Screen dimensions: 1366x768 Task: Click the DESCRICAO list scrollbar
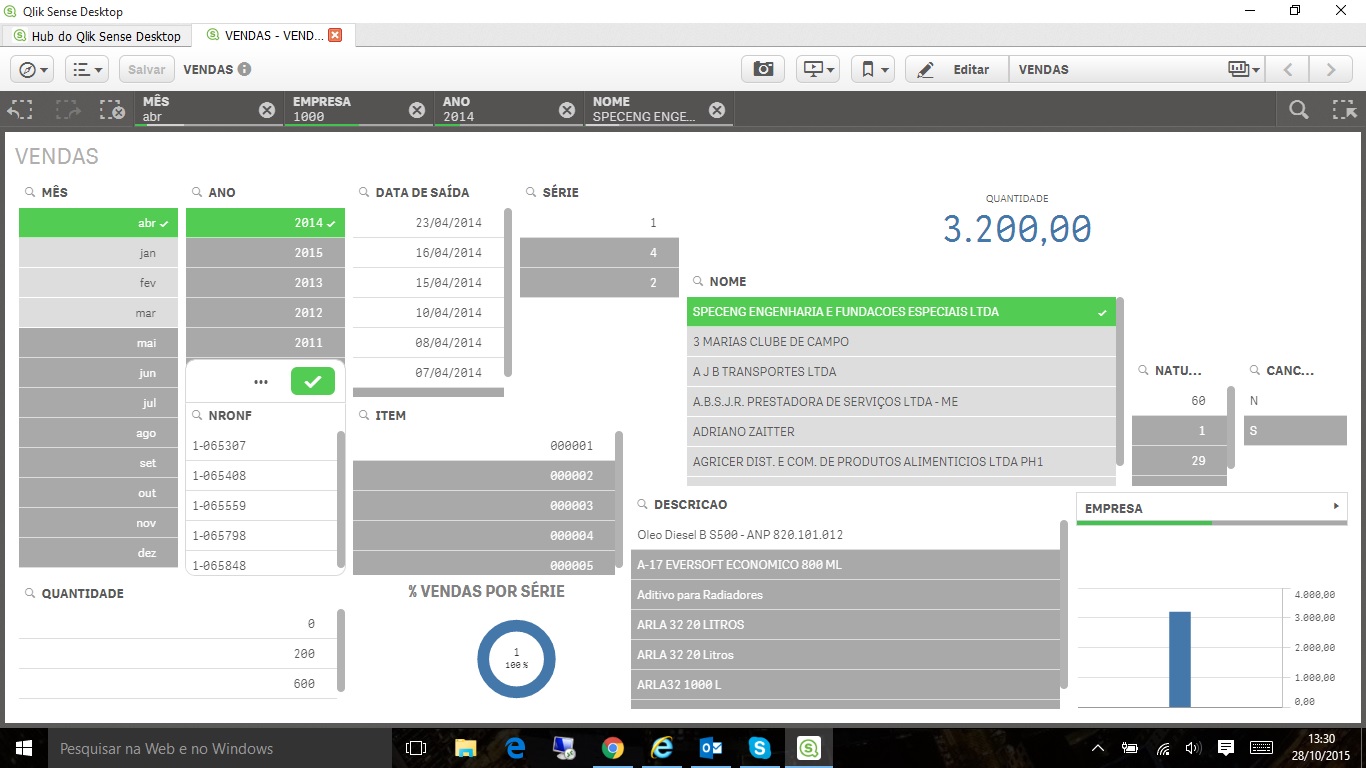1064,604
